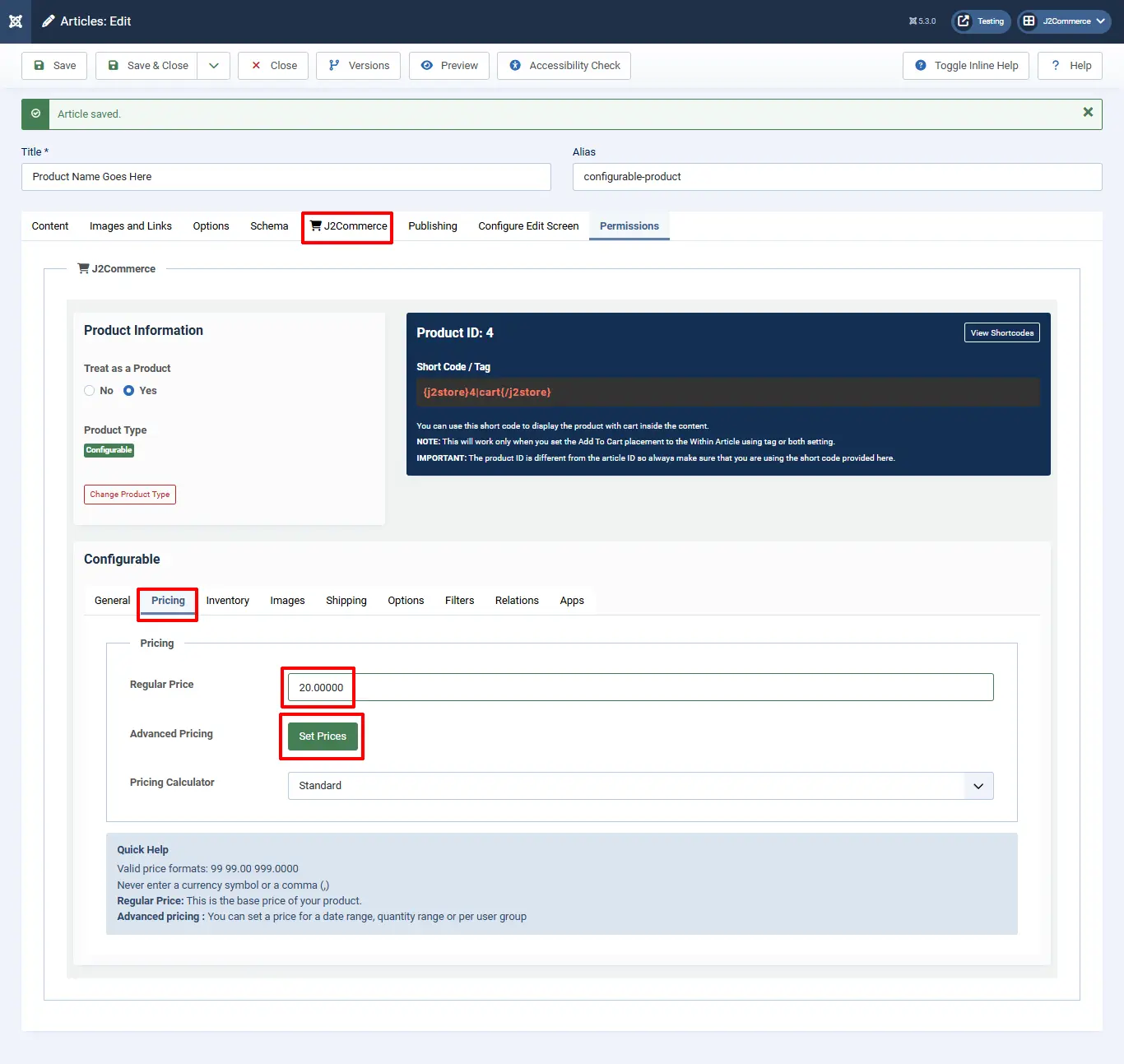Open the Apps tab
1124x1064 pixels.
pyautogui.click(x=572, y=601)
